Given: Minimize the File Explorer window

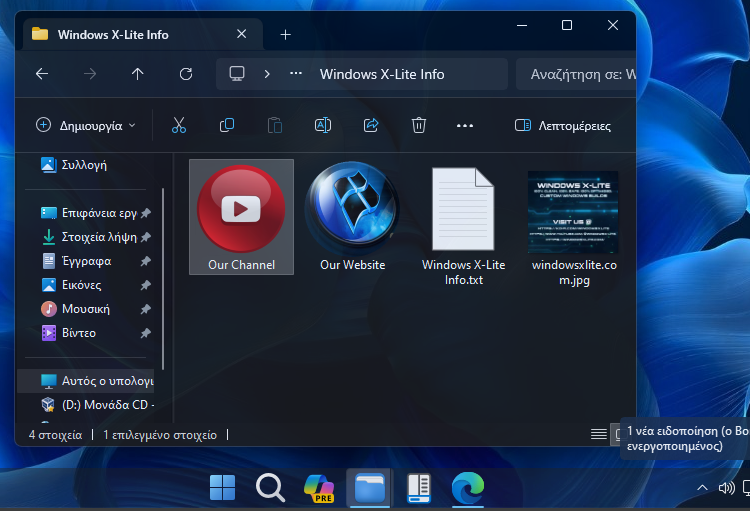Looking at the screenshot, I should 522,25.
